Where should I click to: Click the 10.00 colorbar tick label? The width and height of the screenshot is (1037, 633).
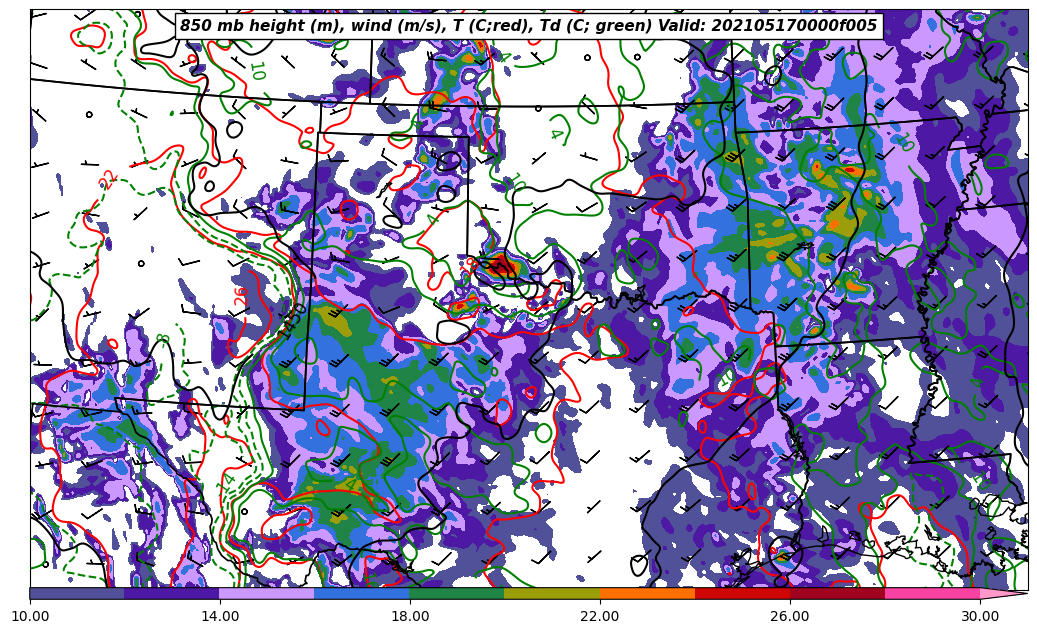coord(30,616)
